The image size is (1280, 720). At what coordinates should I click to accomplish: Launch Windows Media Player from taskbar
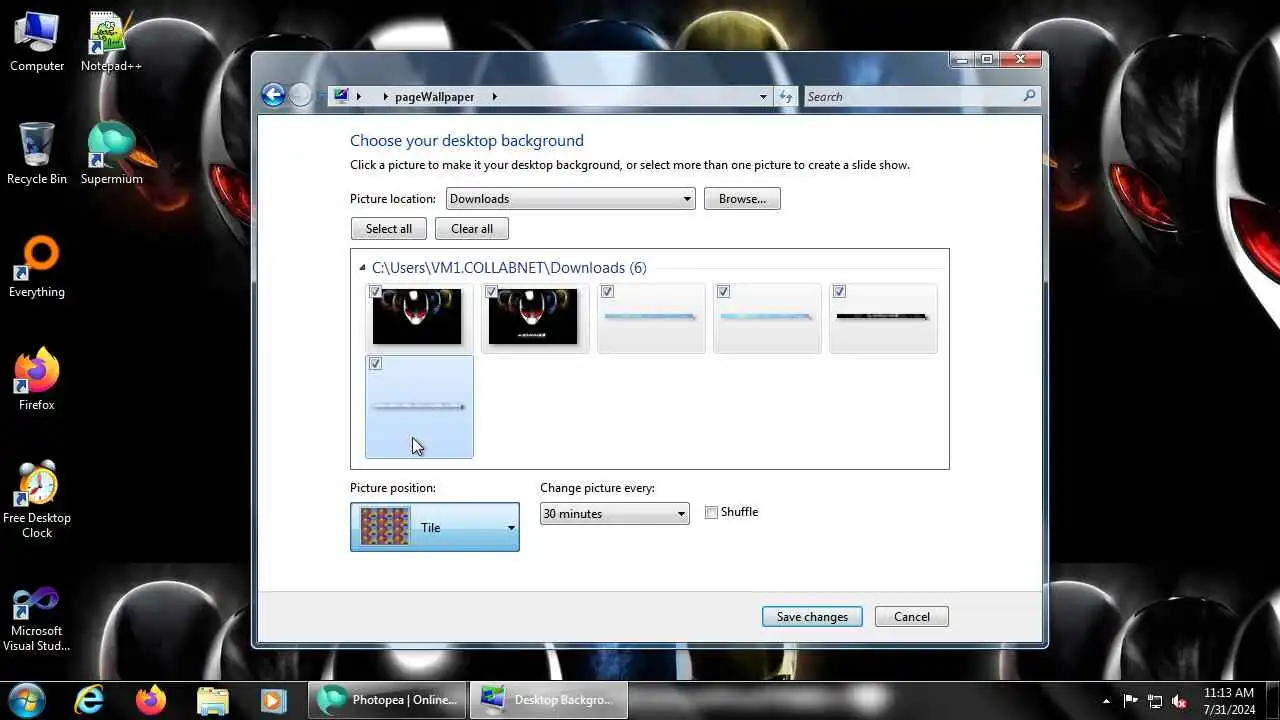(273, 700)
